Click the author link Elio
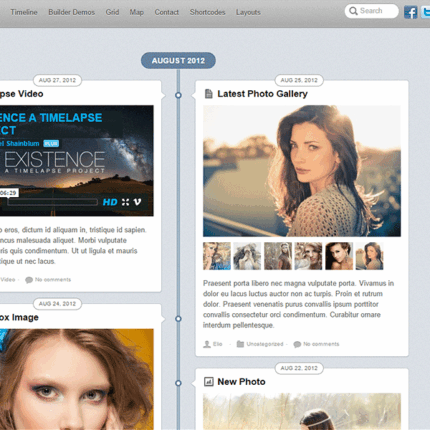 218,344
